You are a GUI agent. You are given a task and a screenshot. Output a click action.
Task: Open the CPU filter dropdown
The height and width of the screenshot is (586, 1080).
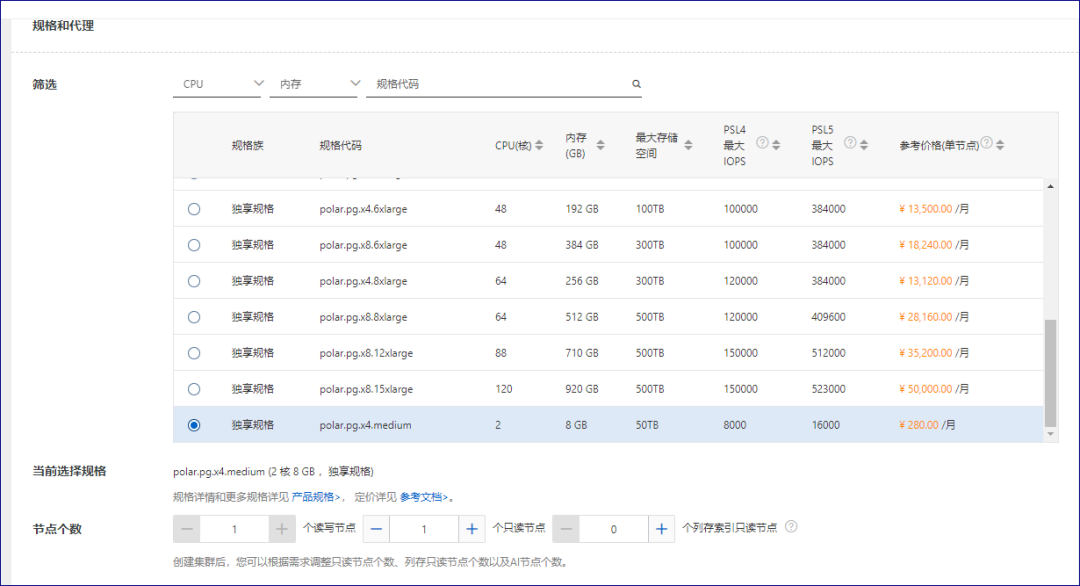coord(219,85)
